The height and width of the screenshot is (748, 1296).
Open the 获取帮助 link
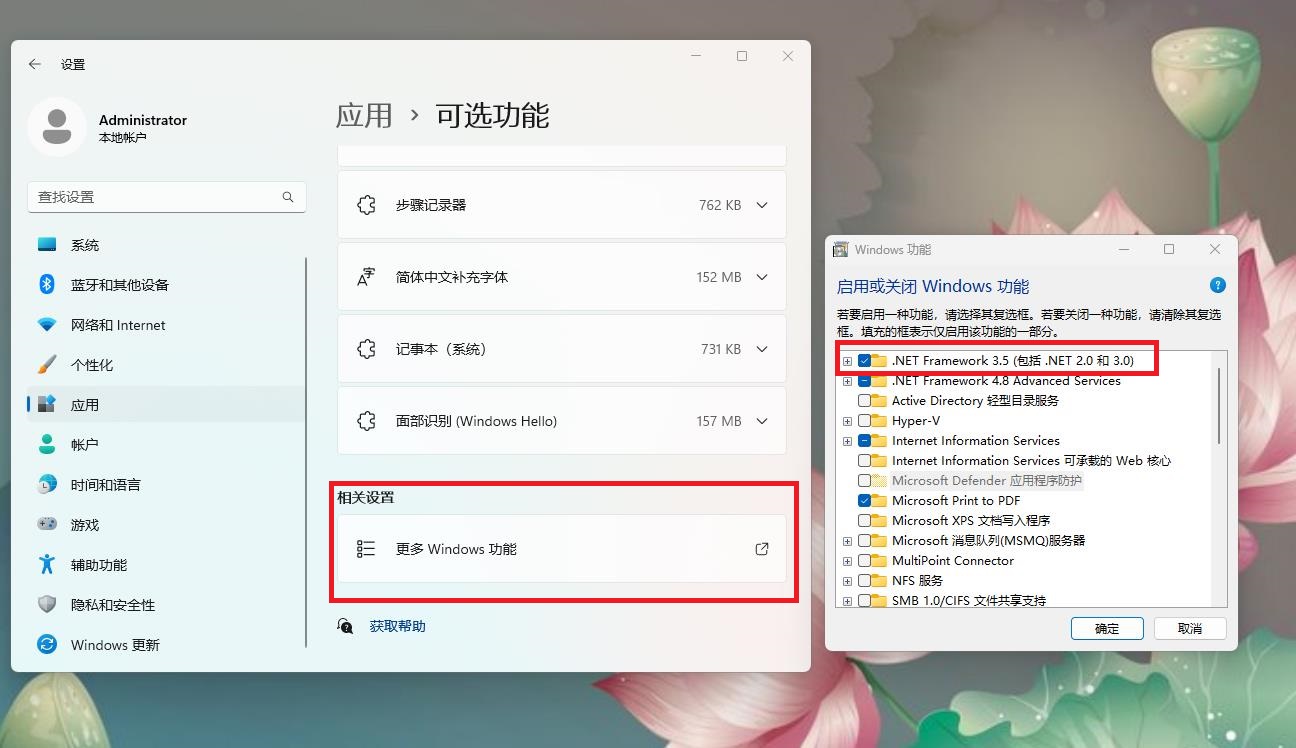click(397, 626)
